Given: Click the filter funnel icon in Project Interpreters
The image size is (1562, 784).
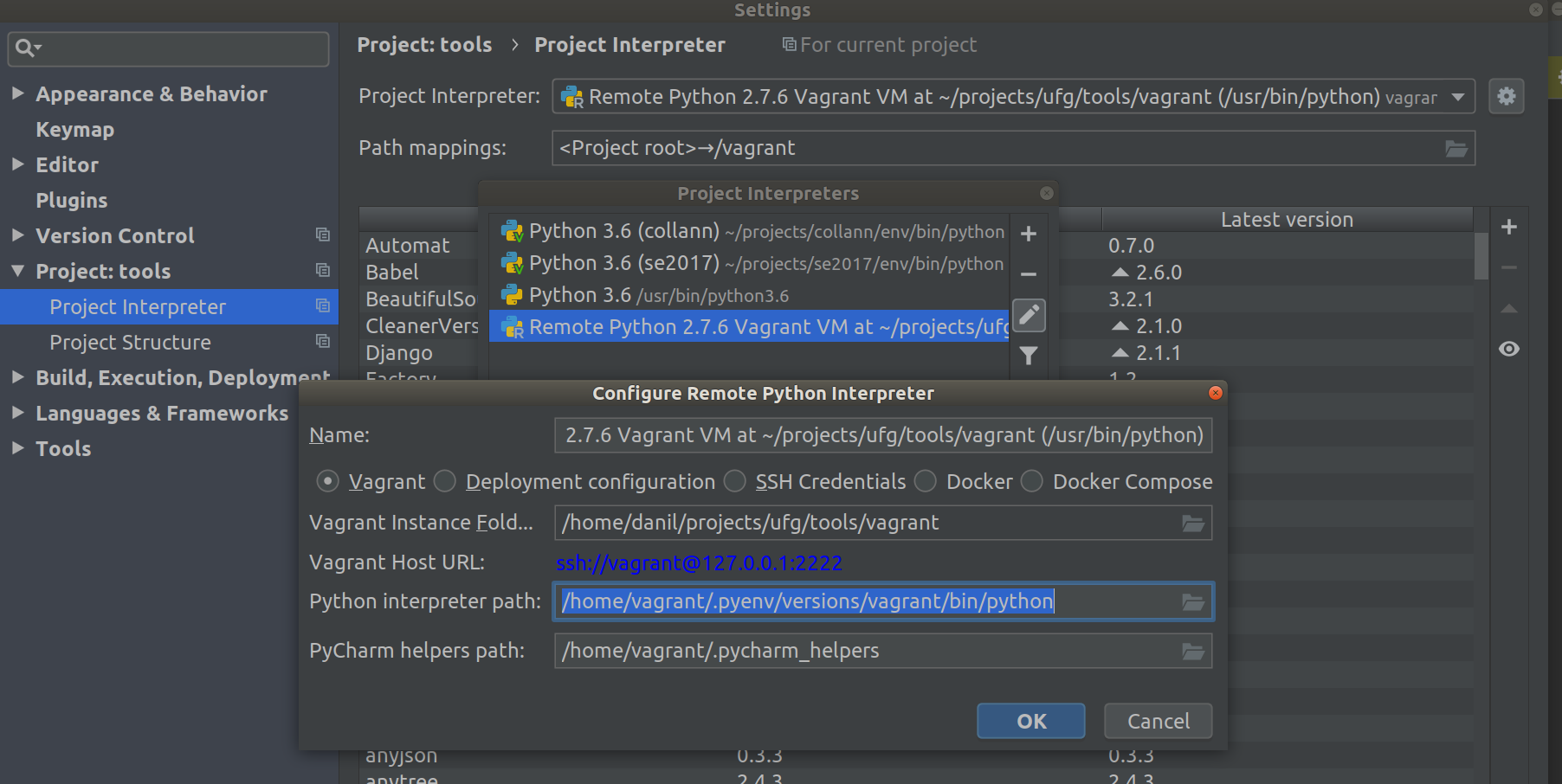Looking at the screenshot, I should tap(1029, 356).
